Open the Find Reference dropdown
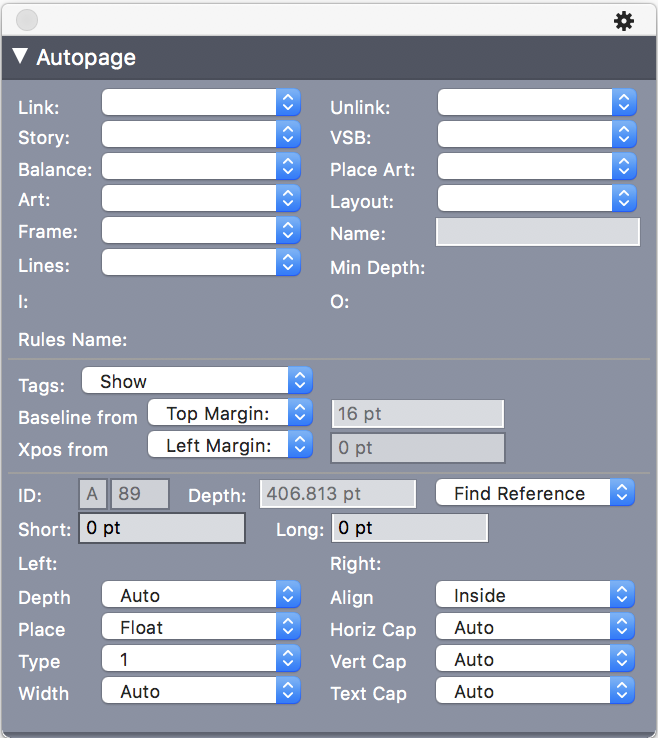 pos(535,493)
